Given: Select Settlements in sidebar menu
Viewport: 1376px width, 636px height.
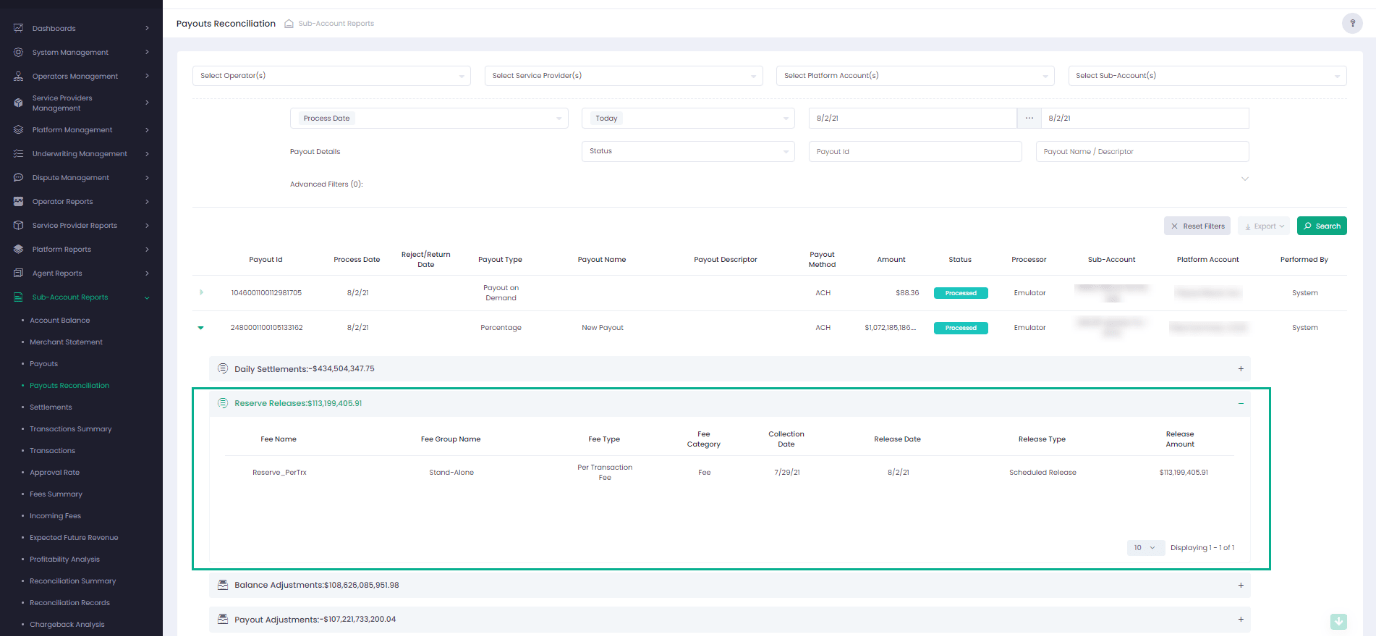Looking at the screenshot, I should click(x=51, y=407).
